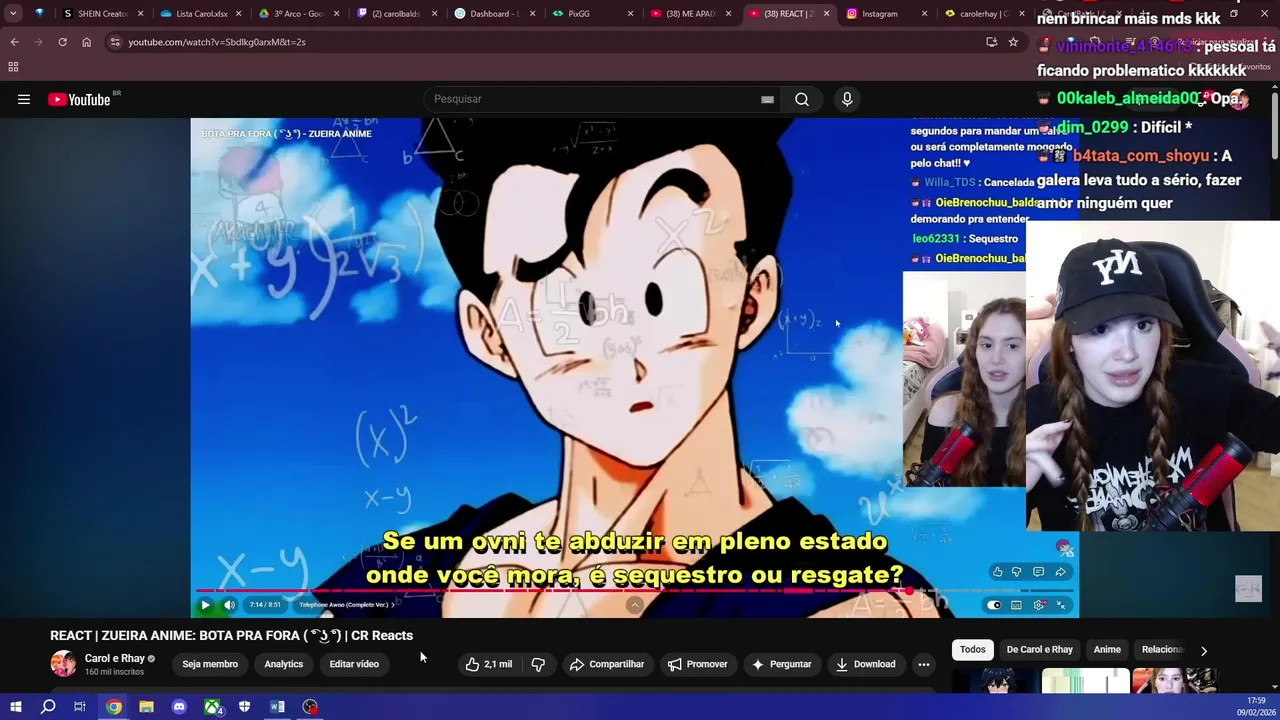Switch to the SHEIN Creator tab
Viewport: 1280px width, 720px height.
(103, 14)
